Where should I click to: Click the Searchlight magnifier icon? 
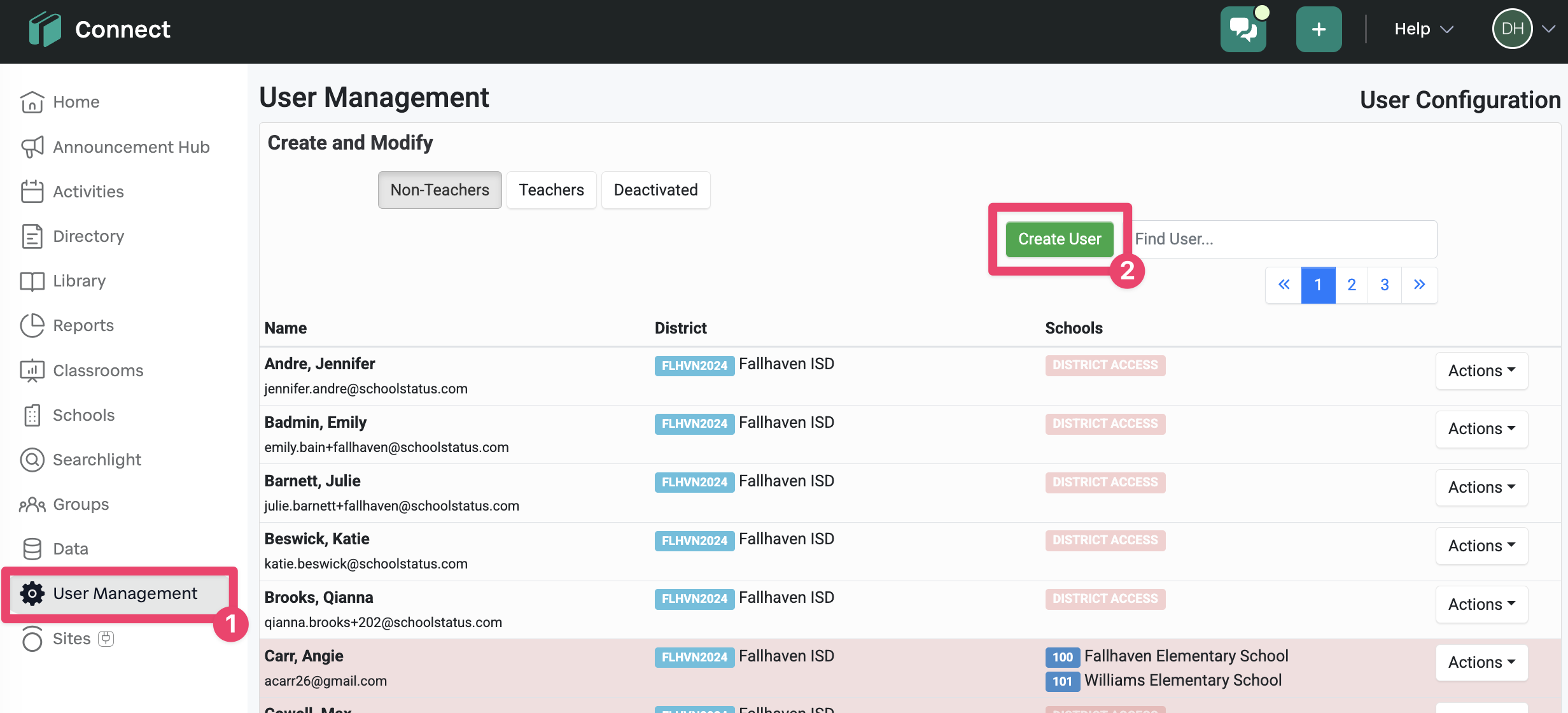(32, 460)
